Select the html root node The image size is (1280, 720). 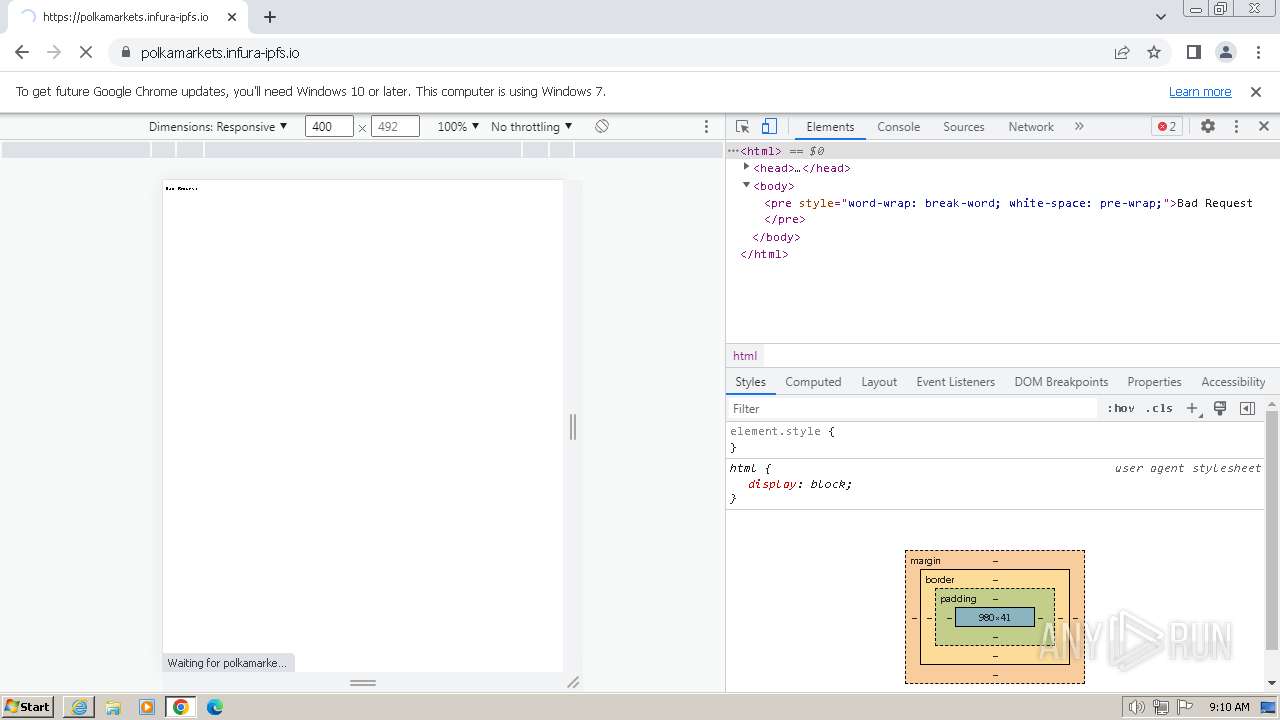761,151
